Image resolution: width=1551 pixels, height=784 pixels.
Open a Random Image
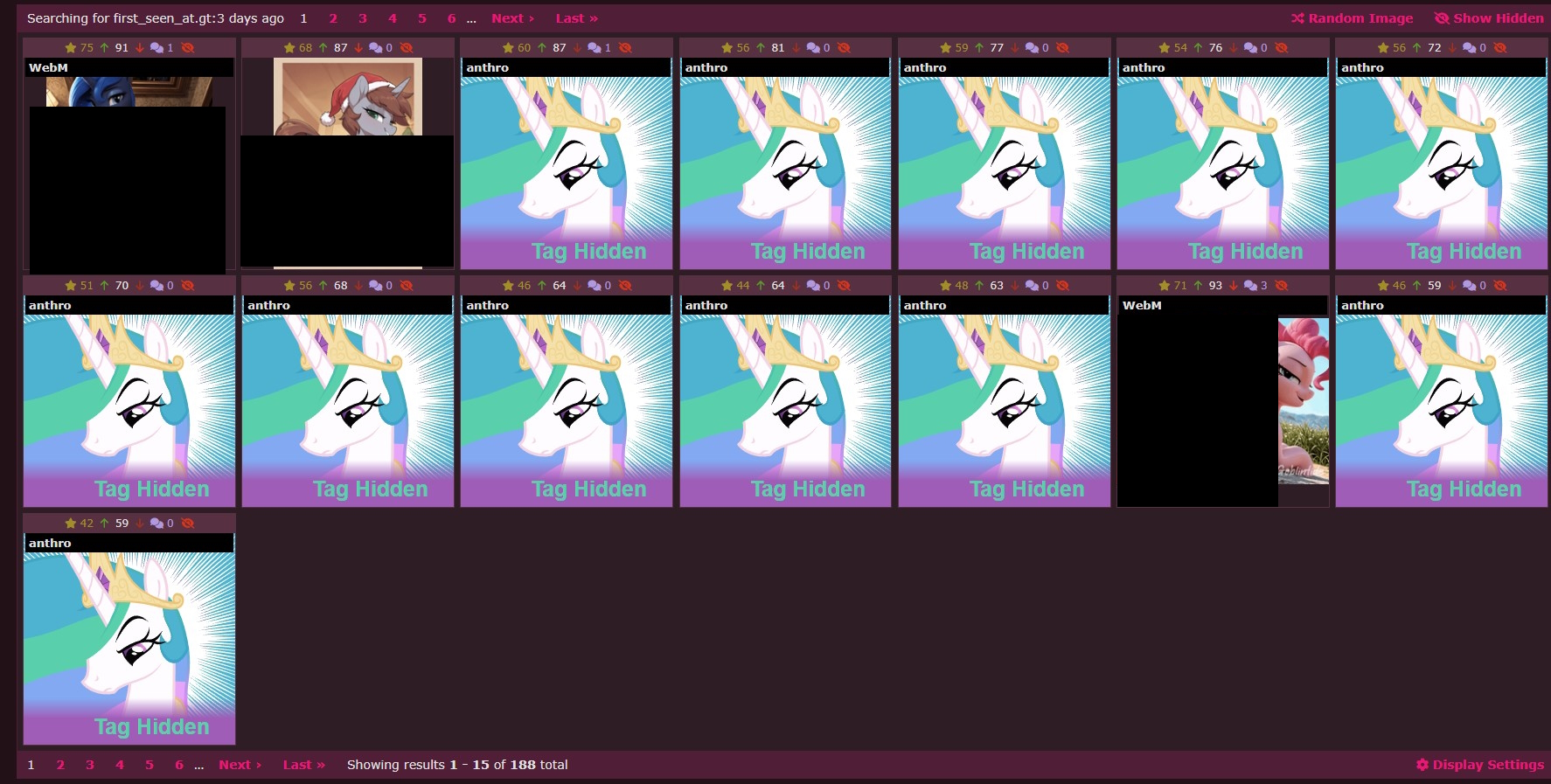[1352, 18]
